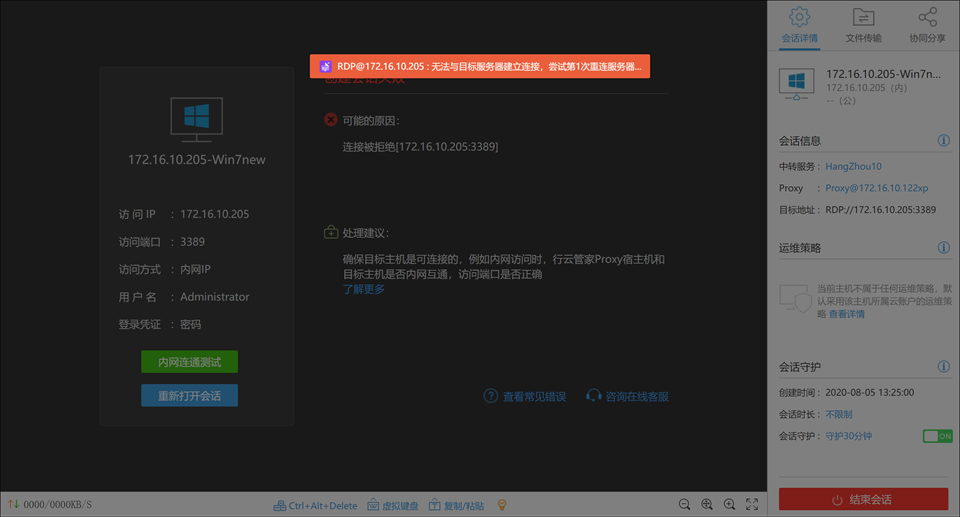
Task: Click the info icon beside 会话信息
Action: coord(943,141)
